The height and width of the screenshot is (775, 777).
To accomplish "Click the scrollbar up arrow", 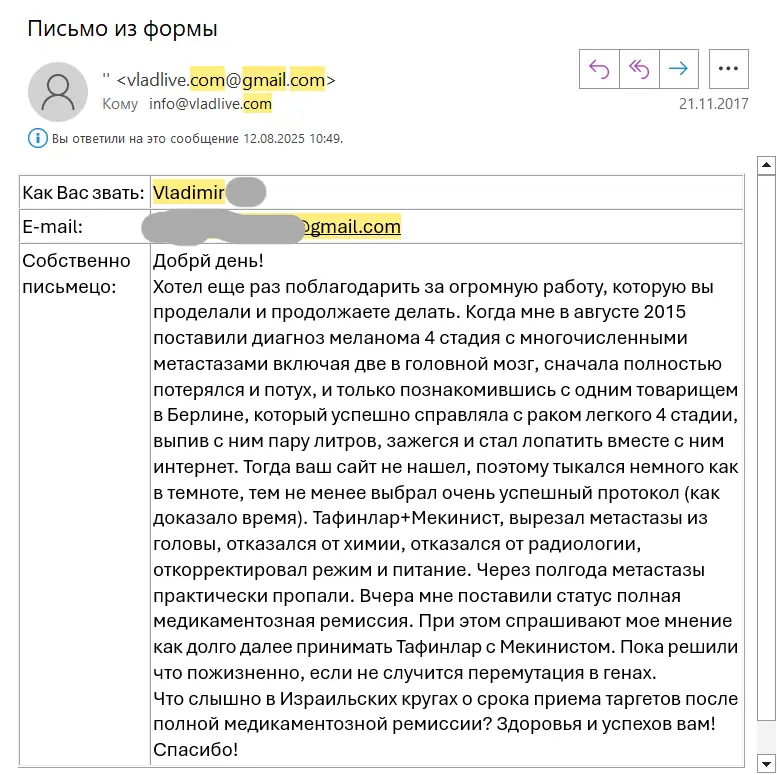I will (x=766, y=166).
